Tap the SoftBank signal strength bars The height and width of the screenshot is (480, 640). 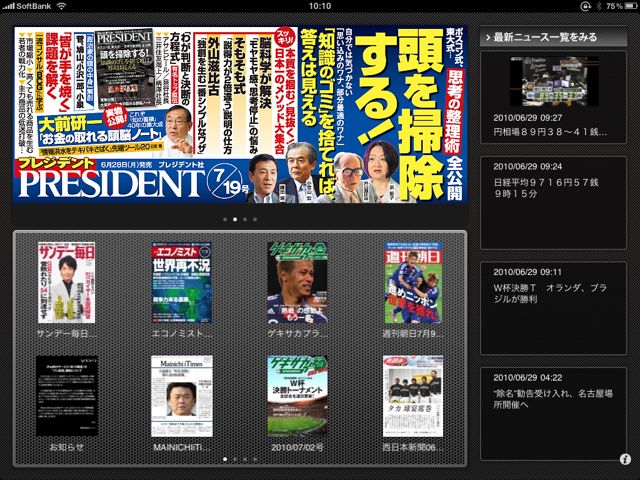9,6
